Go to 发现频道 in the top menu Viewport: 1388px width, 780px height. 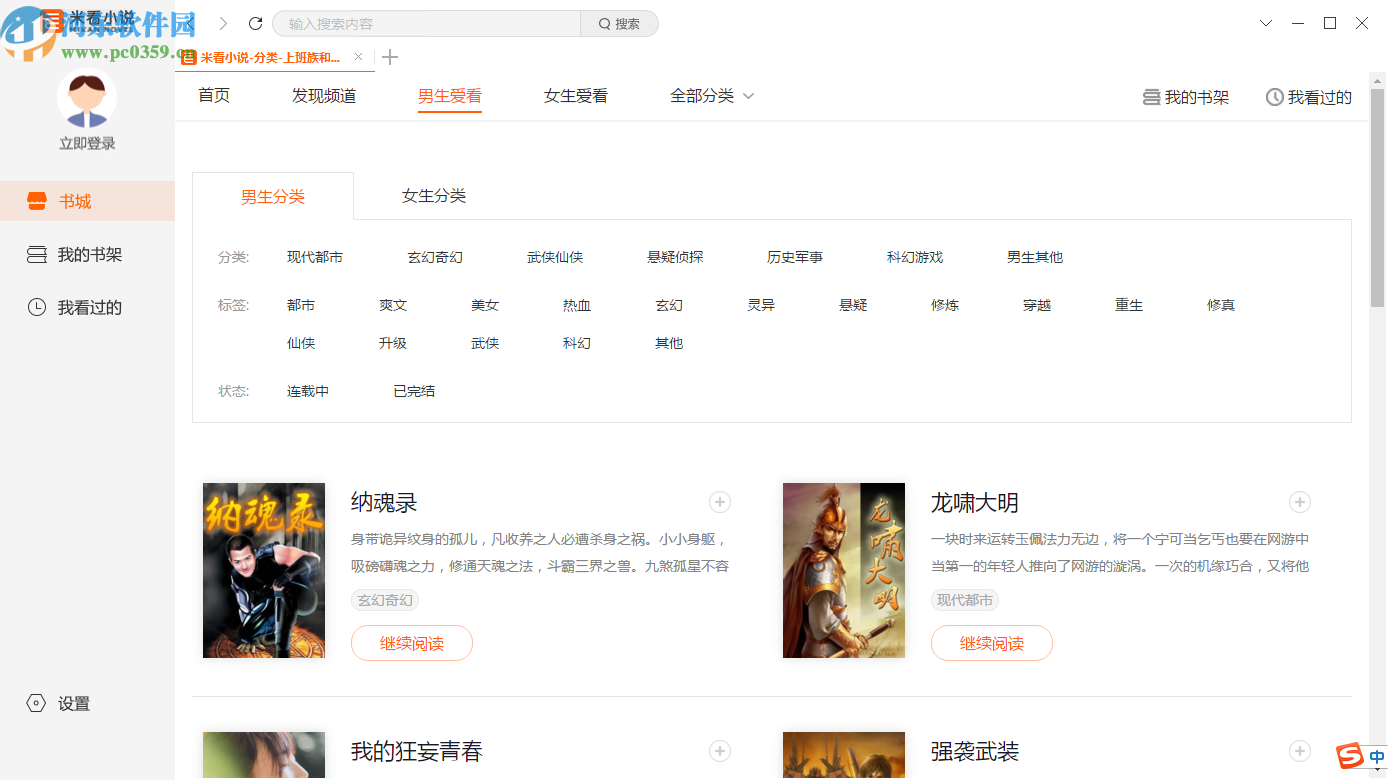pyautogui.click(x=322, y=95)
